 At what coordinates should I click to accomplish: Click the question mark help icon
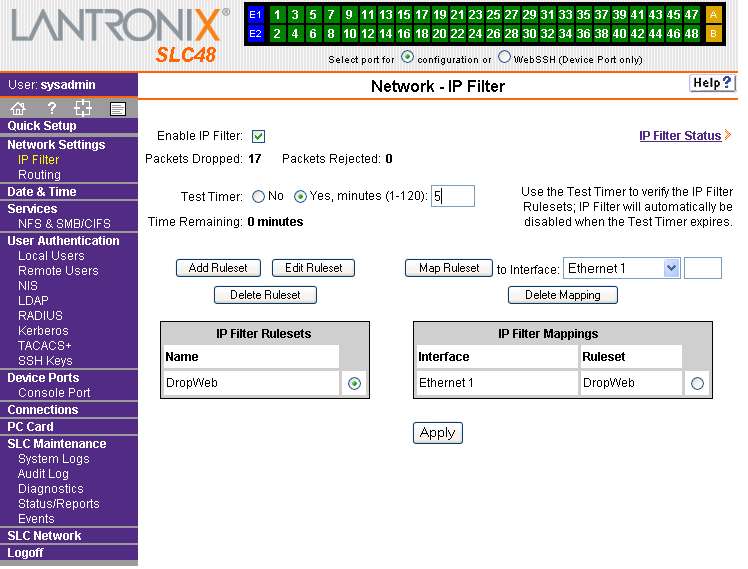tap(52, 109)
